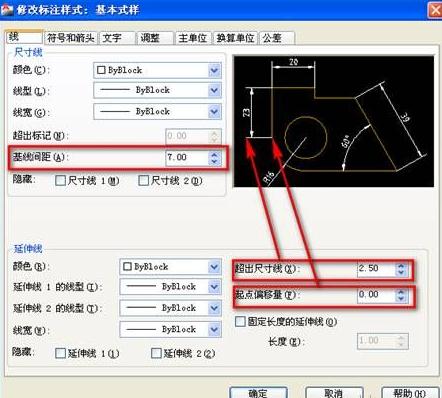Close the 修改标注样式 dialog
The image size is (442, 398).
pos(435,9)
